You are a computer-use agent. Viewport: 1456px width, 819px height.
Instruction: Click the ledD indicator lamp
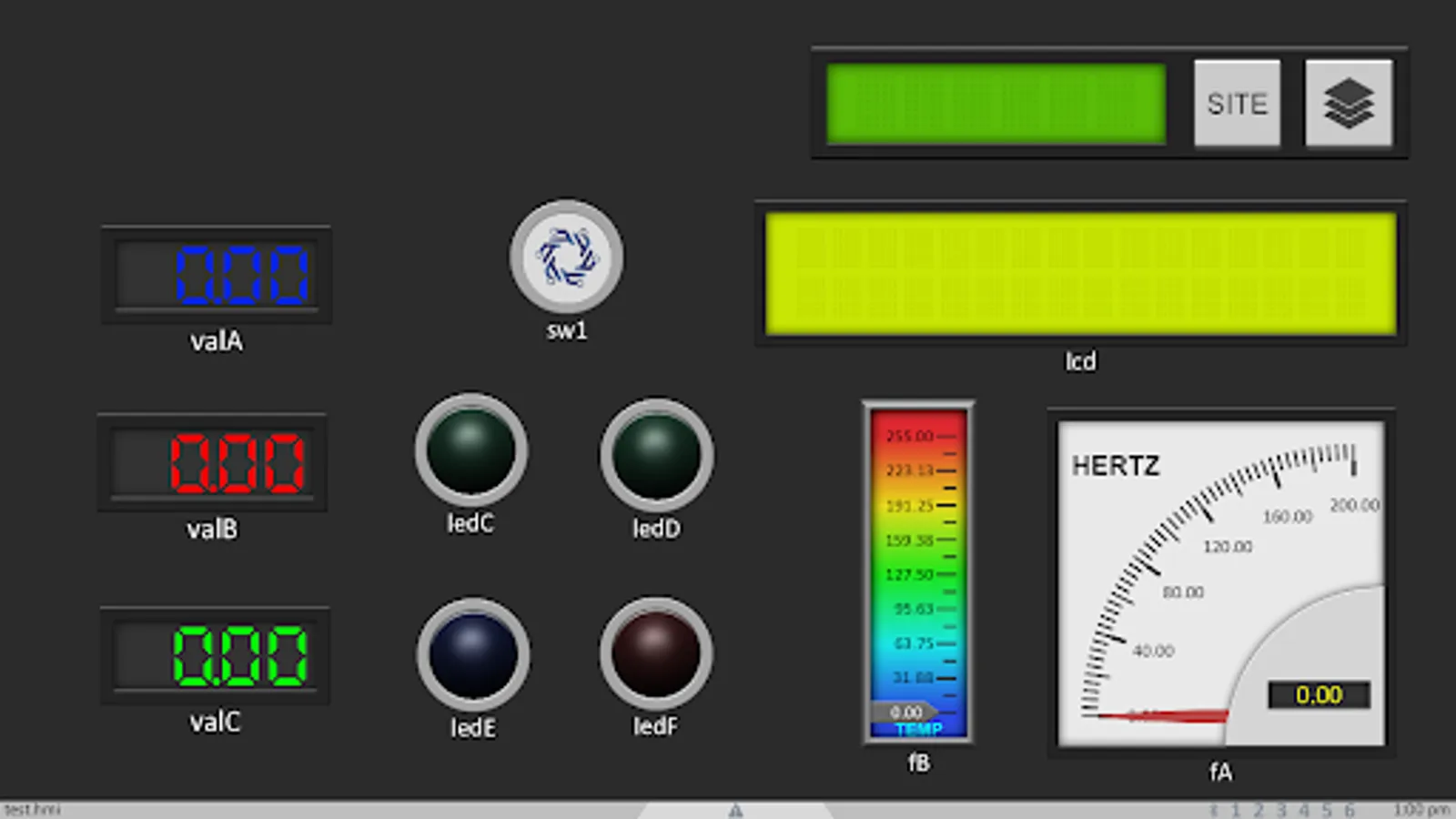point(656,454)
